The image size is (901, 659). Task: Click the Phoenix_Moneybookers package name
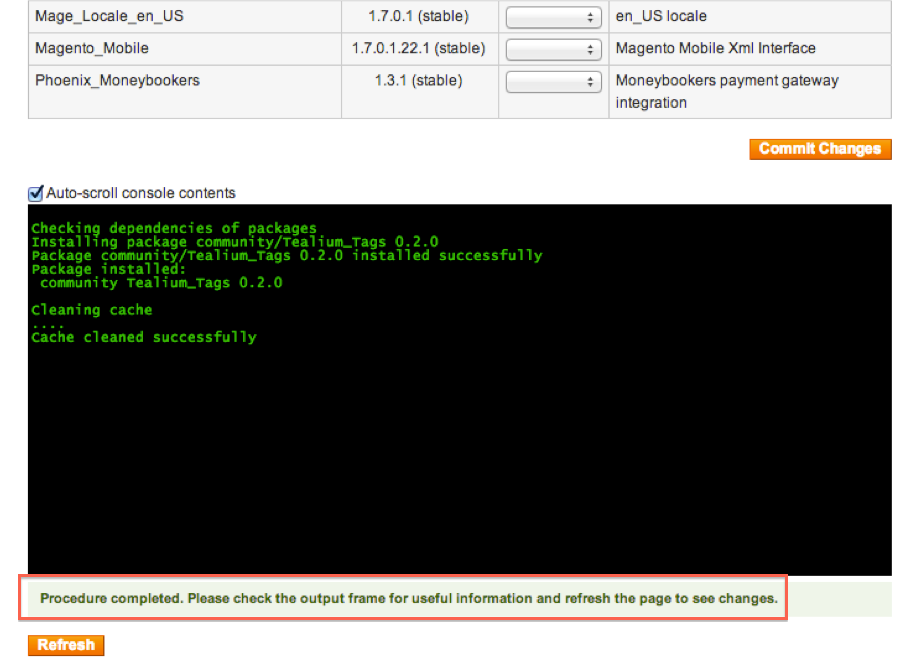click(x=117, y=80)
